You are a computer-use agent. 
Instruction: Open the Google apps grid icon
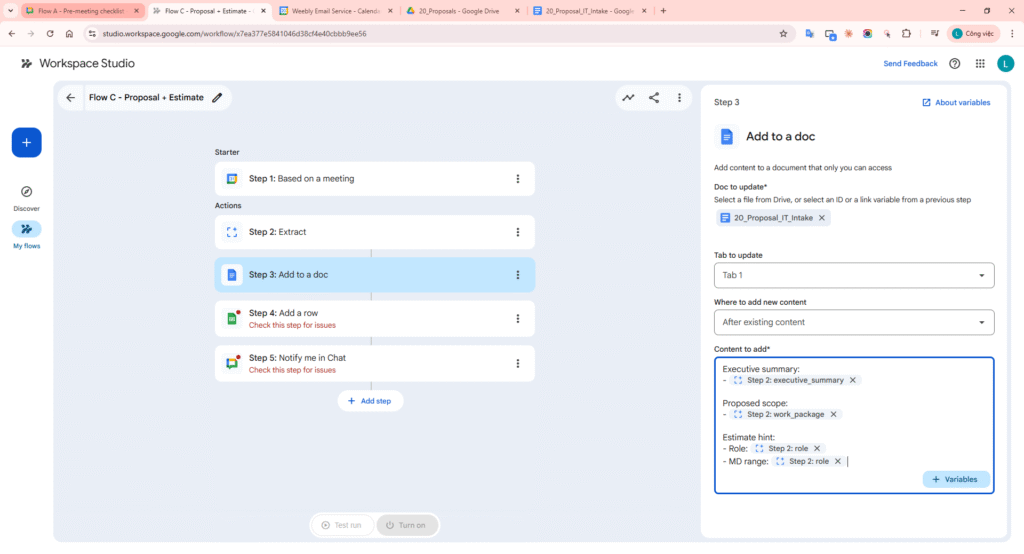coord(980,64)
